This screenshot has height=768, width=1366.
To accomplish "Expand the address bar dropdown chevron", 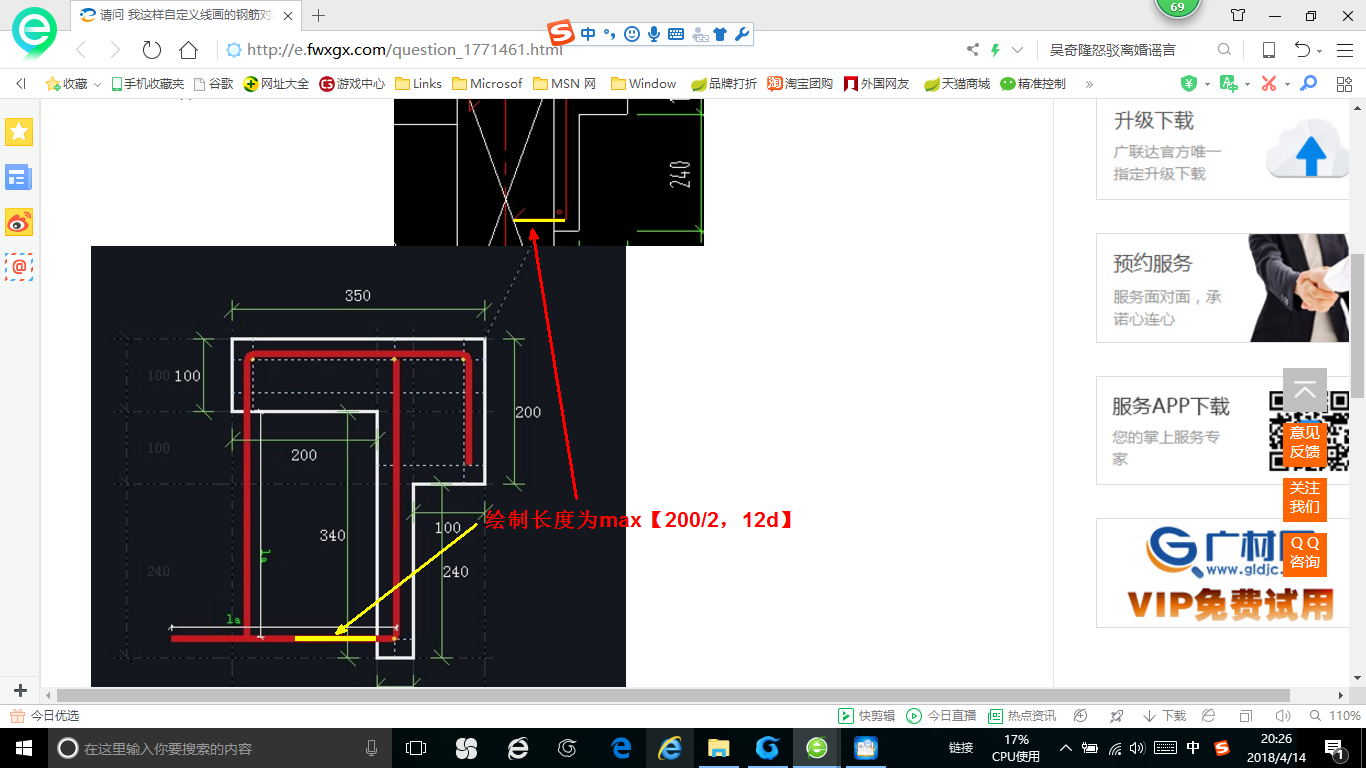I will click(x=1018, y=50).
